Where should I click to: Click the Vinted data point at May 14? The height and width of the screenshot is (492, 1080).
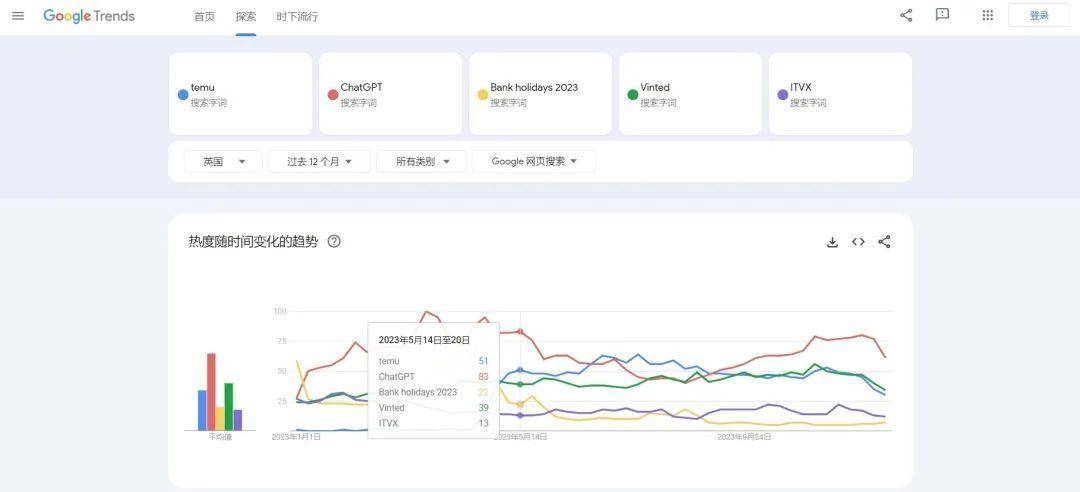point(520,384)
